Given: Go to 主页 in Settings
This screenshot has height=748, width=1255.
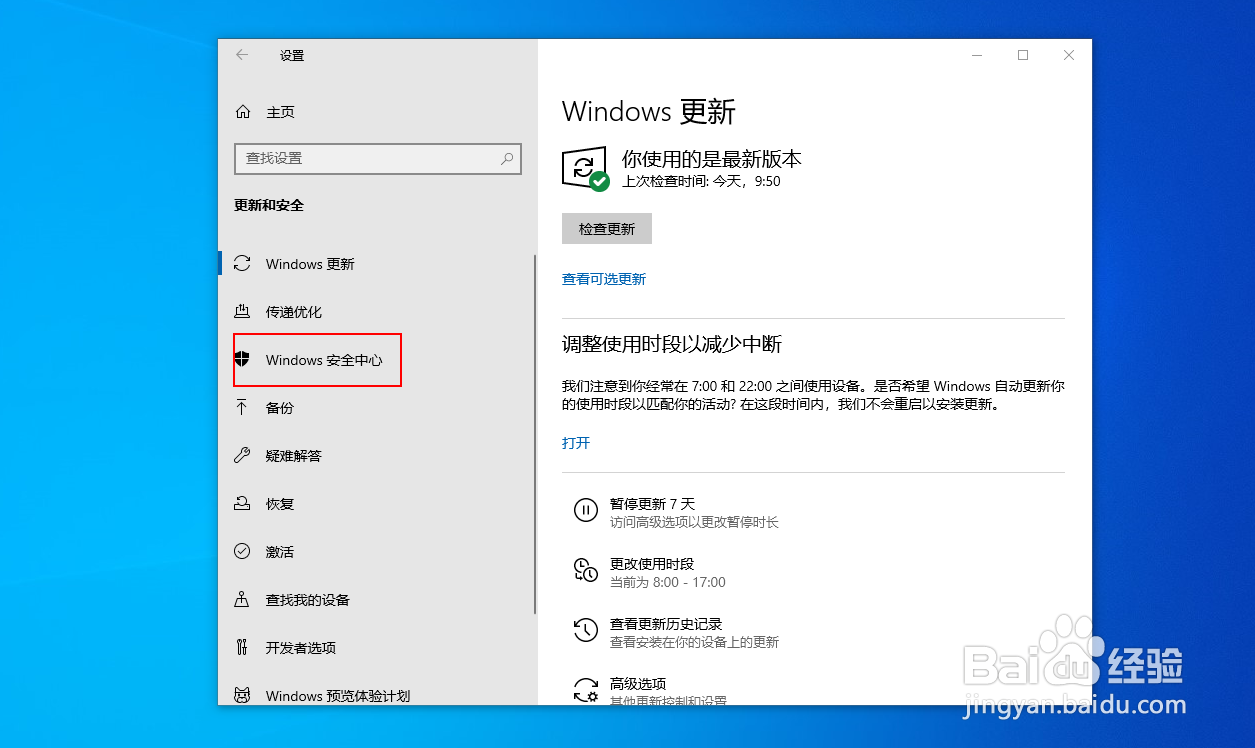Looking at the screenshot, I should (x=280, y=112).
